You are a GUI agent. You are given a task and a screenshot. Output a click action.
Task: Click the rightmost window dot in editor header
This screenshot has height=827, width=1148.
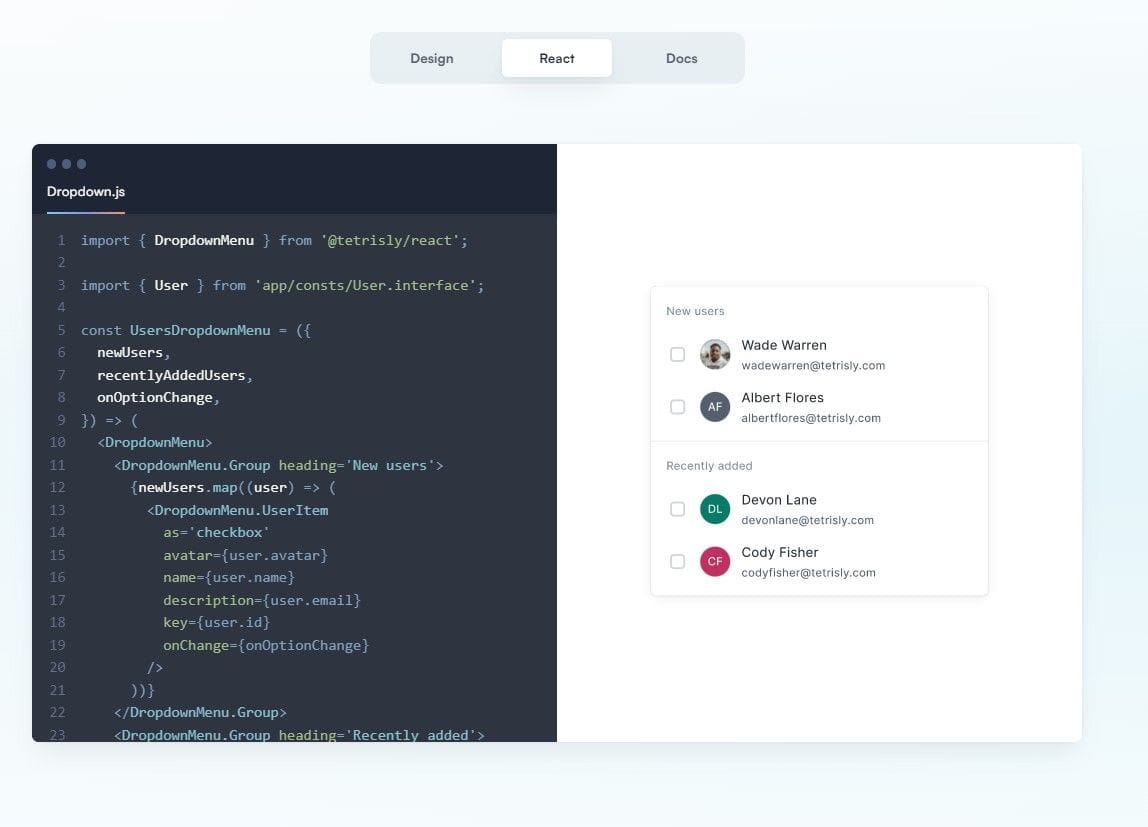coord(80,163)
